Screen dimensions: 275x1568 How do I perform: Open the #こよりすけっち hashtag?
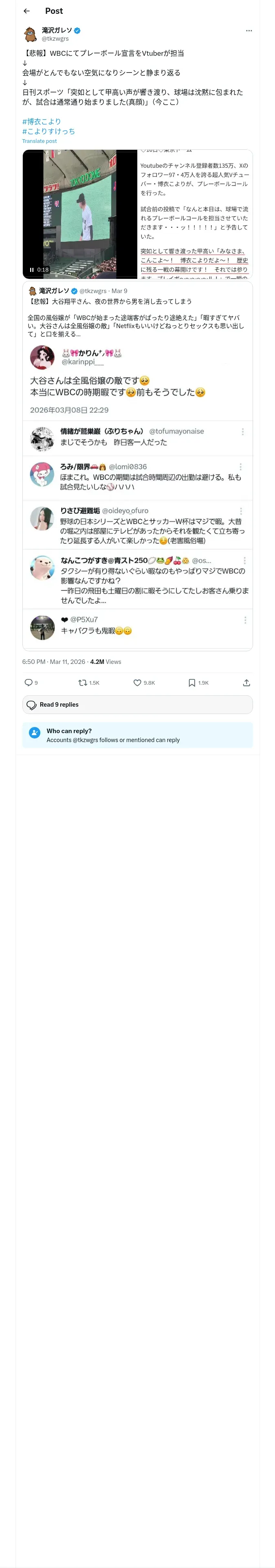click(49, 131)
